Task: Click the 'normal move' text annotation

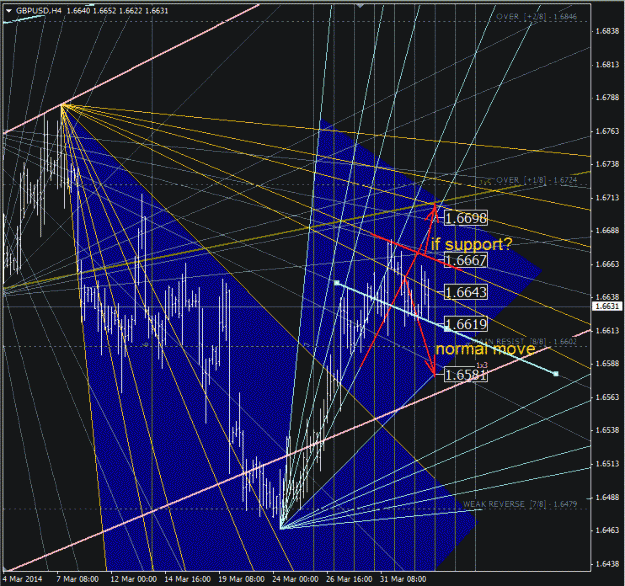Action: tap(485, 349)
